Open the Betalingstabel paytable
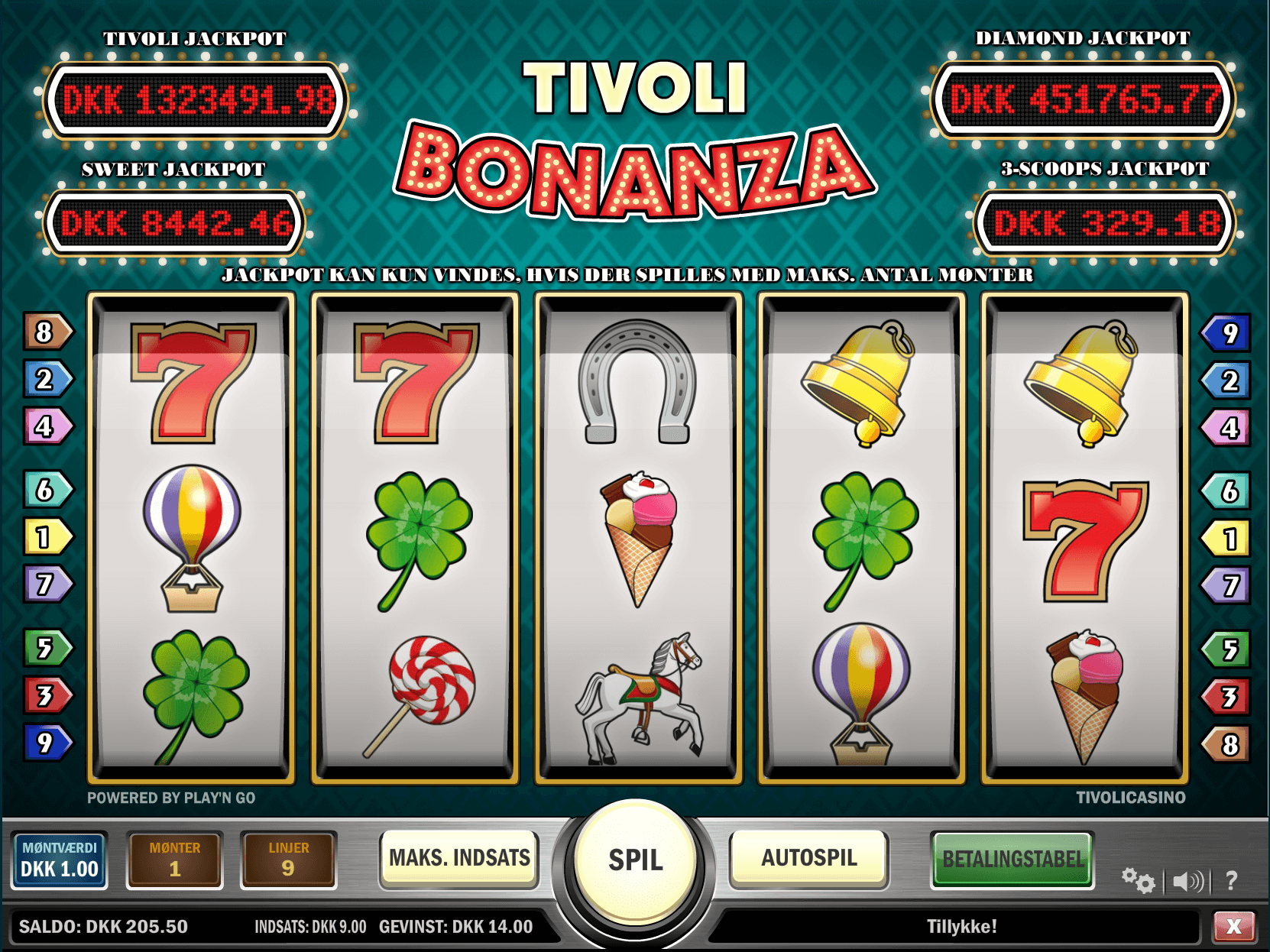Image resolution: width=1270 pixels, height=952 pixels. 1013,860
